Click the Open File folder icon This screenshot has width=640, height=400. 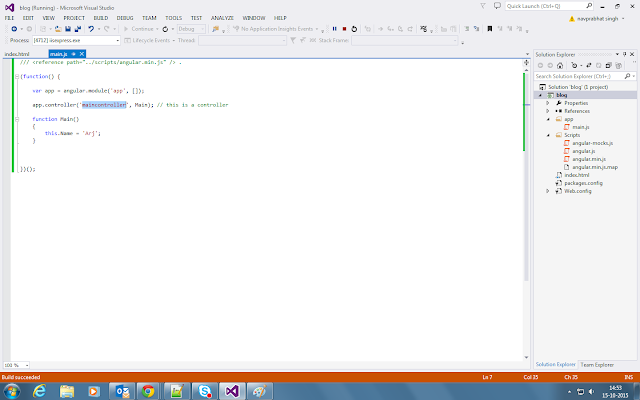point(58,29)
